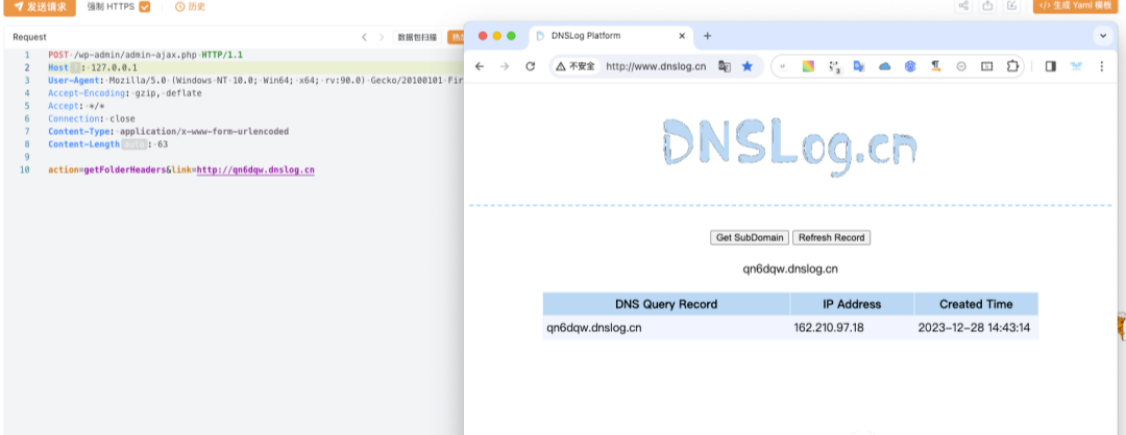Click the DNS Query Record column header
1126x435 pixels.
[x=666, y=304]
